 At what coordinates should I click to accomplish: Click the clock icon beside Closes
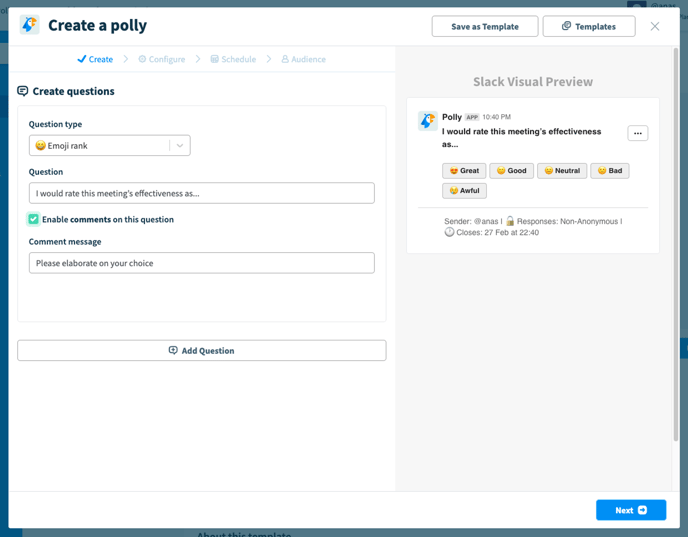coord(449,232)
